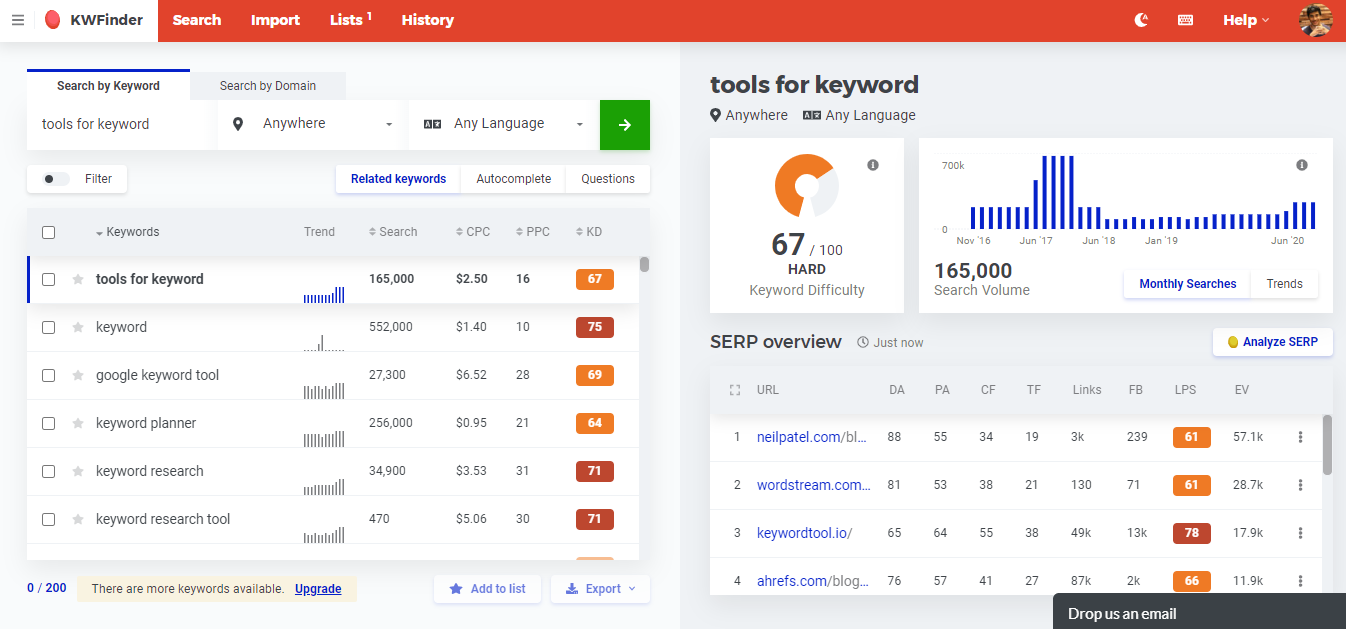Switch to Search by Domain tab
The image size is (1346, 629).
click(x=268, y=86)
